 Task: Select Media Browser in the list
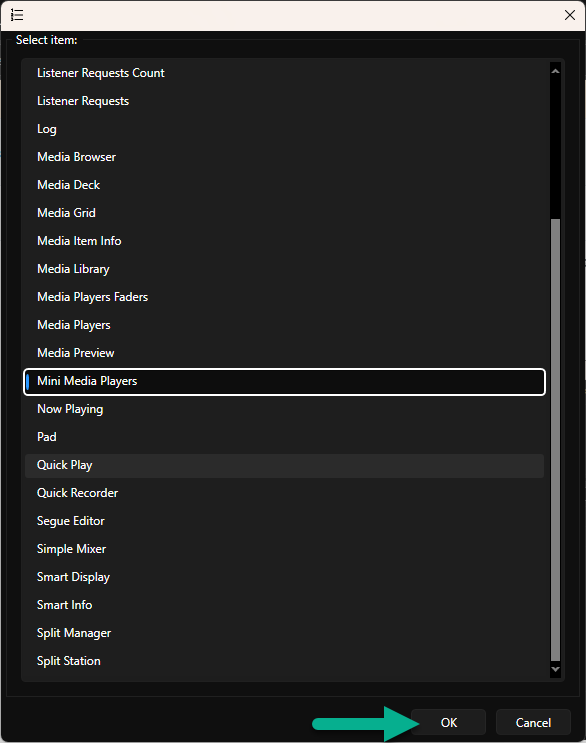click(x=284, y=157)
